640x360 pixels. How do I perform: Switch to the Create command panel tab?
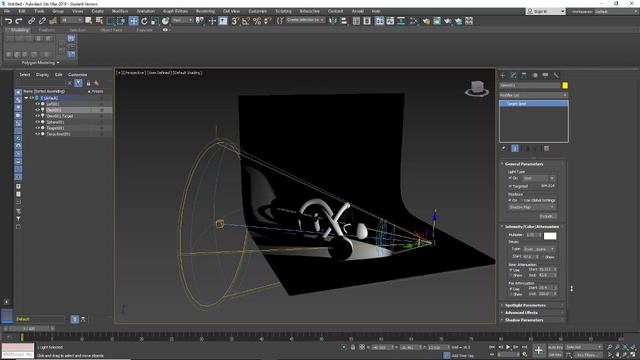click(503, 75)
